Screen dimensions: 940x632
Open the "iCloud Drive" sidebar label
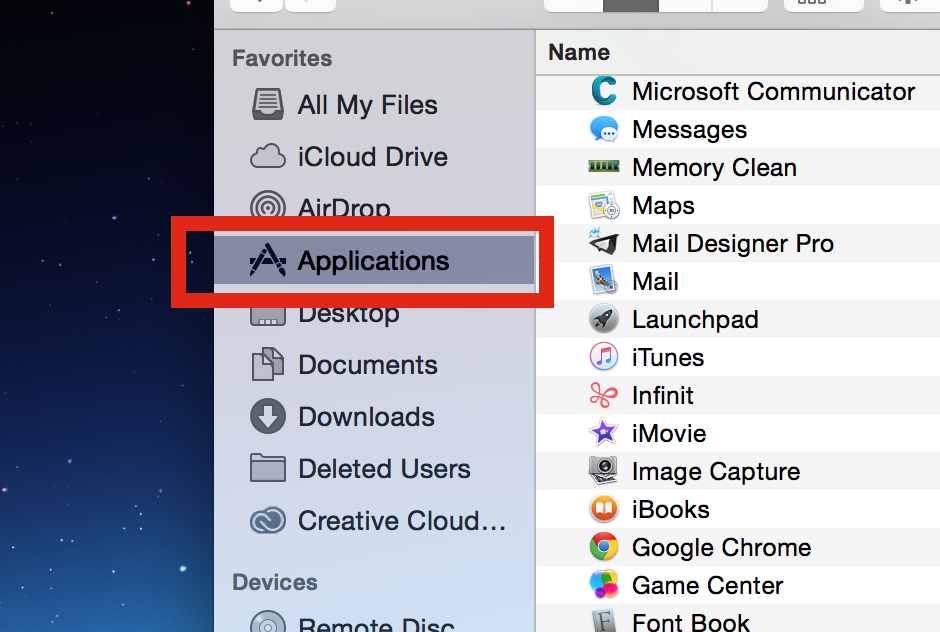373,157
